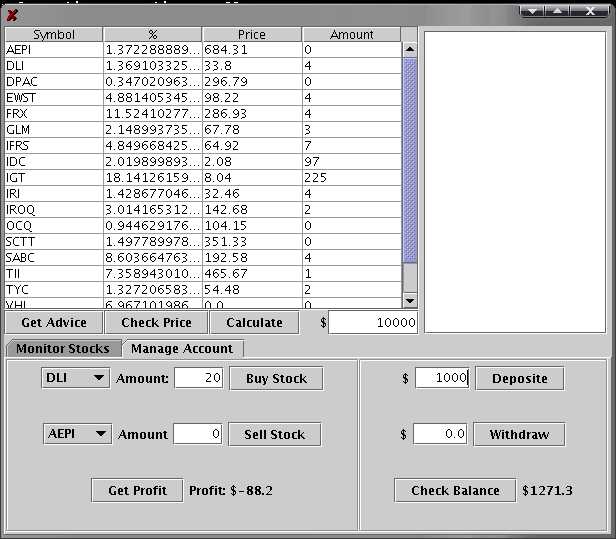The width and height of the screenshot is (616, 539).
Task: Select the Manage Account tab
Action: pyautogui.click(x=182, y=348)
